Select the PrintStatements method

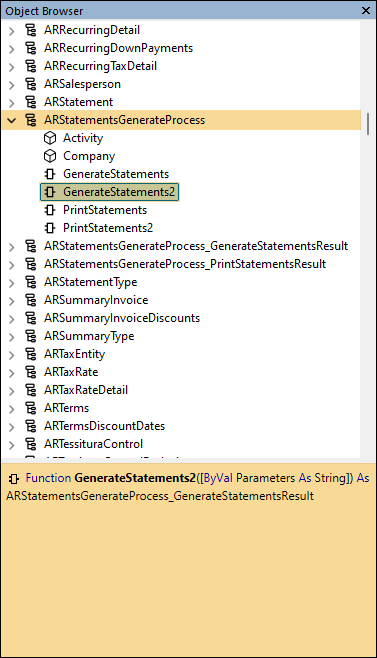(105, 210)
